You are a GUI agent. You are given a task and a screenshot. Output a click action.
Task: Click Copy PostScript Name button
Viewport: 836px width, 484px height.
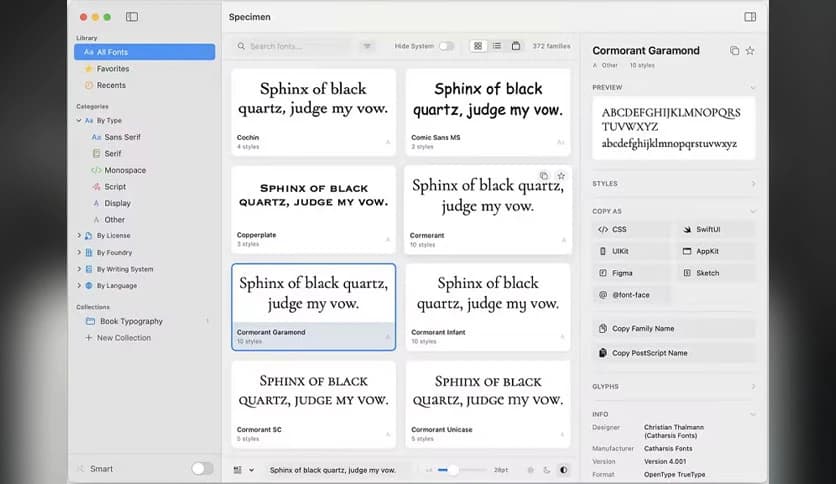pyautogui.click(x=674, y=353)
